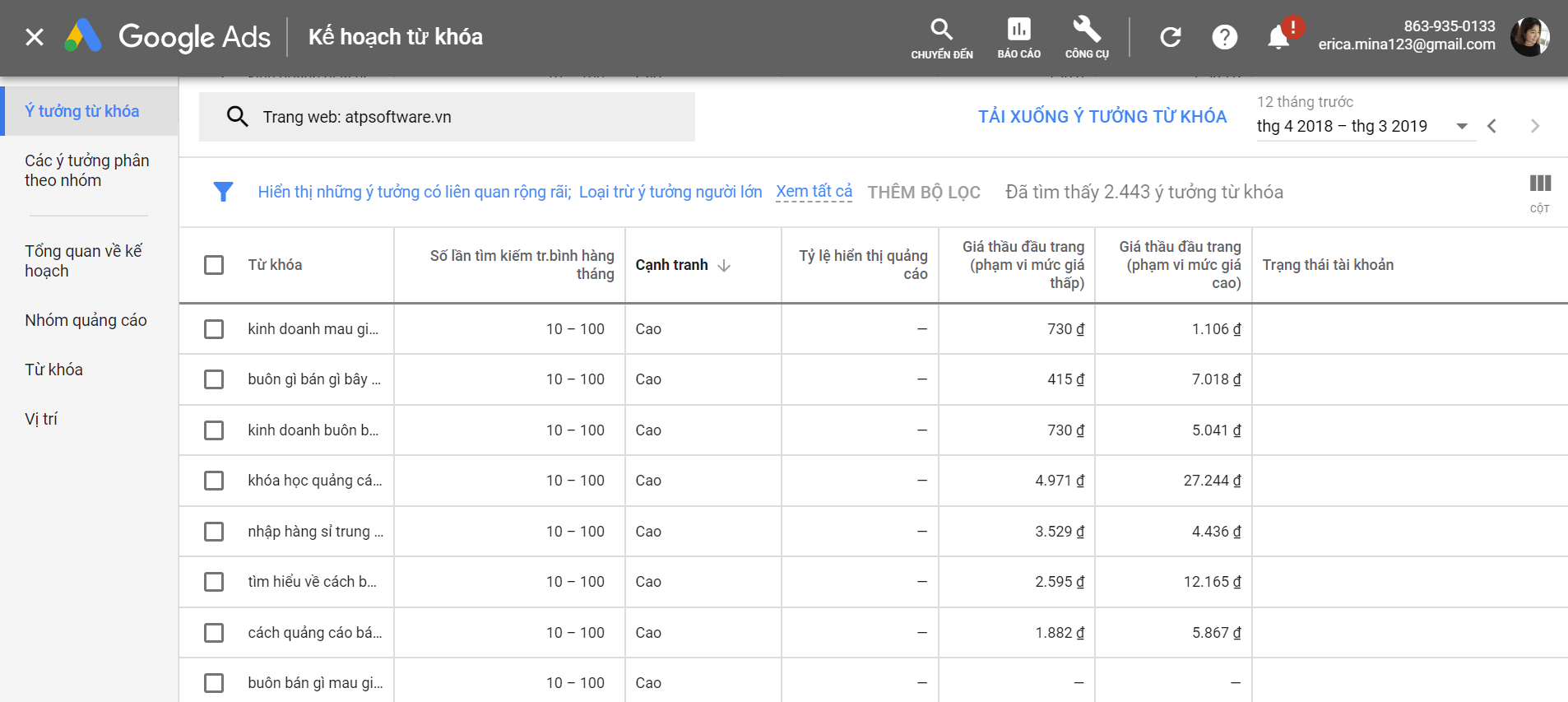
Task: Open the help question mark icon
Action: [x=1225, y=37]
